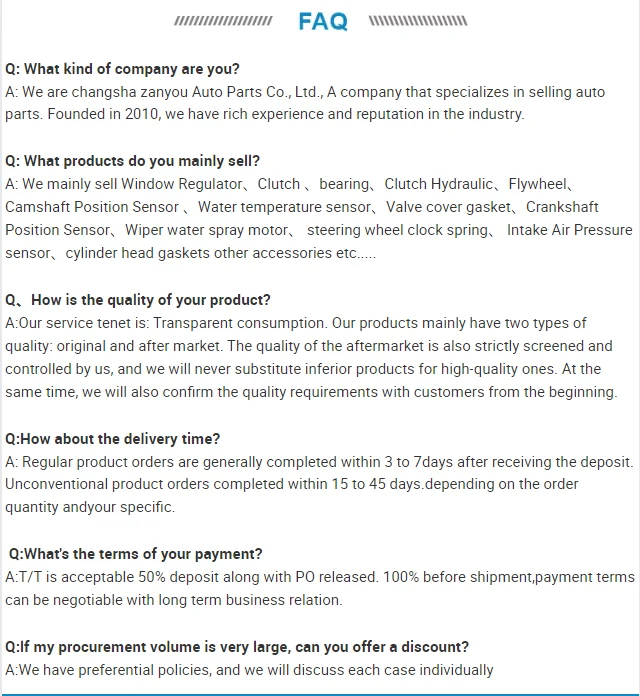Select the question "What kind of company are you?"
Image resolution: width=640 pixels, height=696 pixels.
[122, 69]
